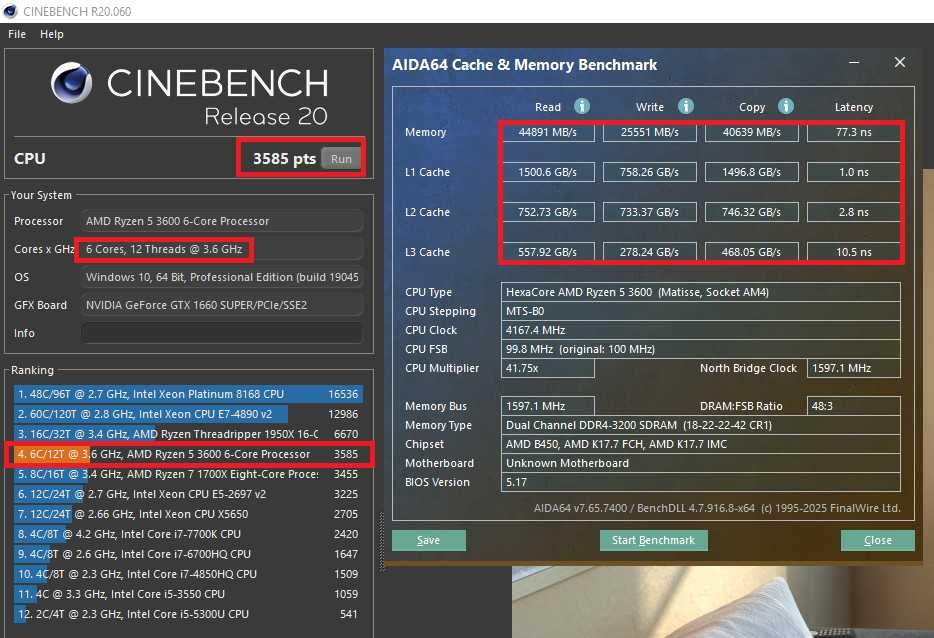This screenshot has height=638, width=934.
Task: Select ranking row Intel Core i5-5300U
Action: pos(188,614)
